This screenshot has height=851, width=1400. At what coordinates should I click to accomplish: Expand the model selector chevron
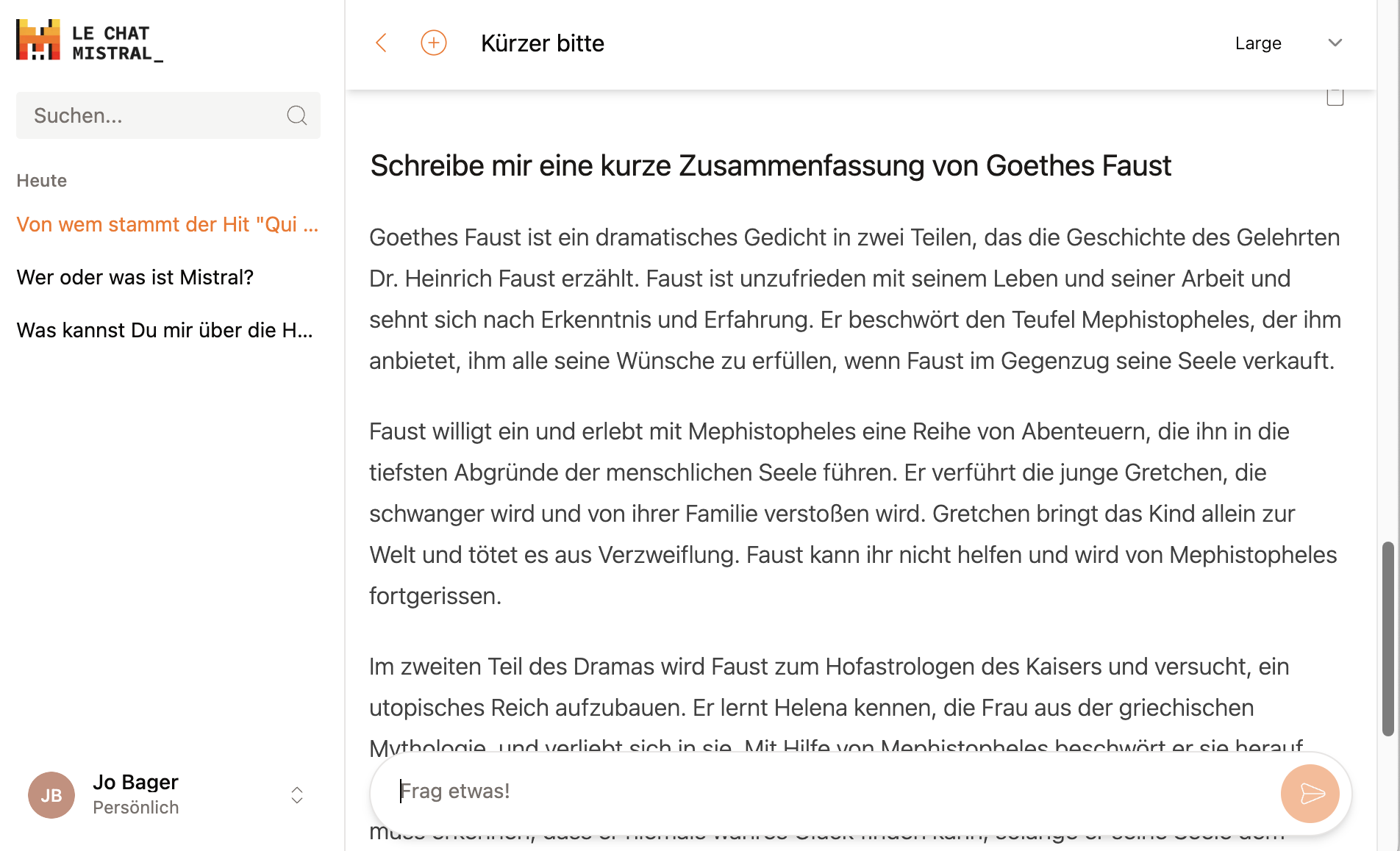pos(1335,43)
